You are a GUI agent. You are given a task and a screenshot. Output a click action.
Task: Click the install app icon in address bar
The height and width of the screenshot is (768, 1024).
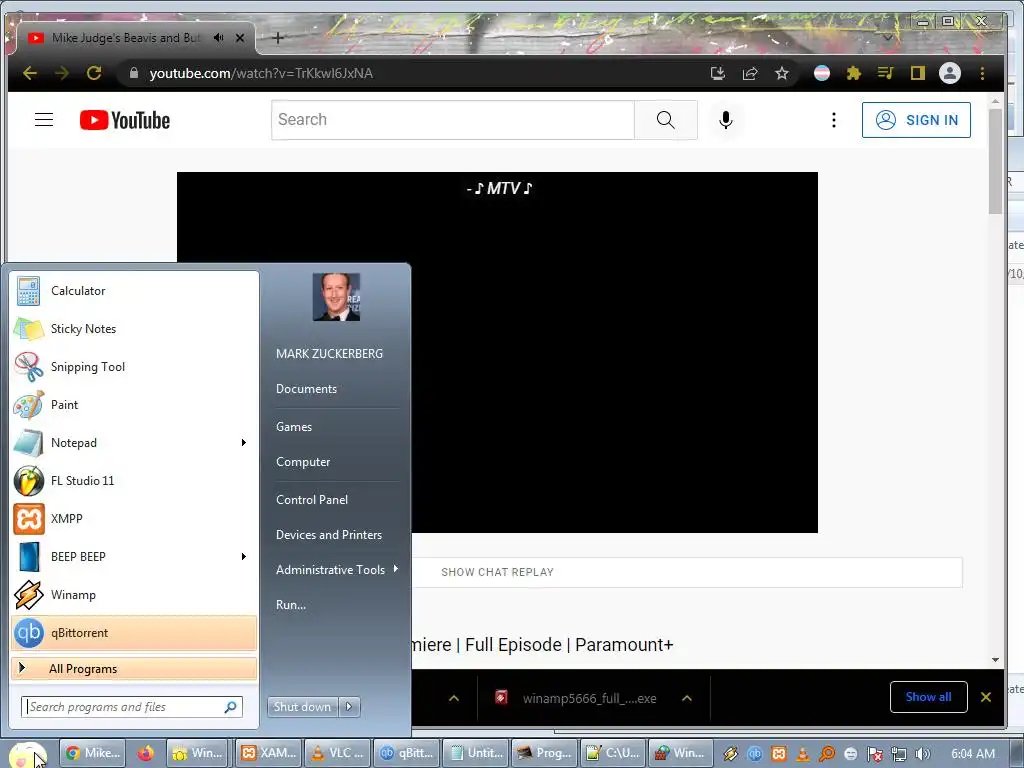718,73
